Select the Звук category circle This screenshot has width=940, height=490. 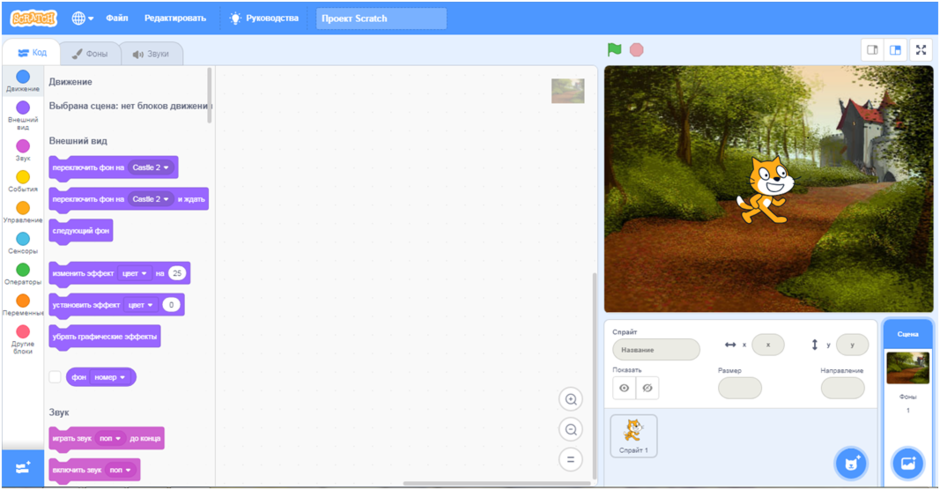point(23,146)
